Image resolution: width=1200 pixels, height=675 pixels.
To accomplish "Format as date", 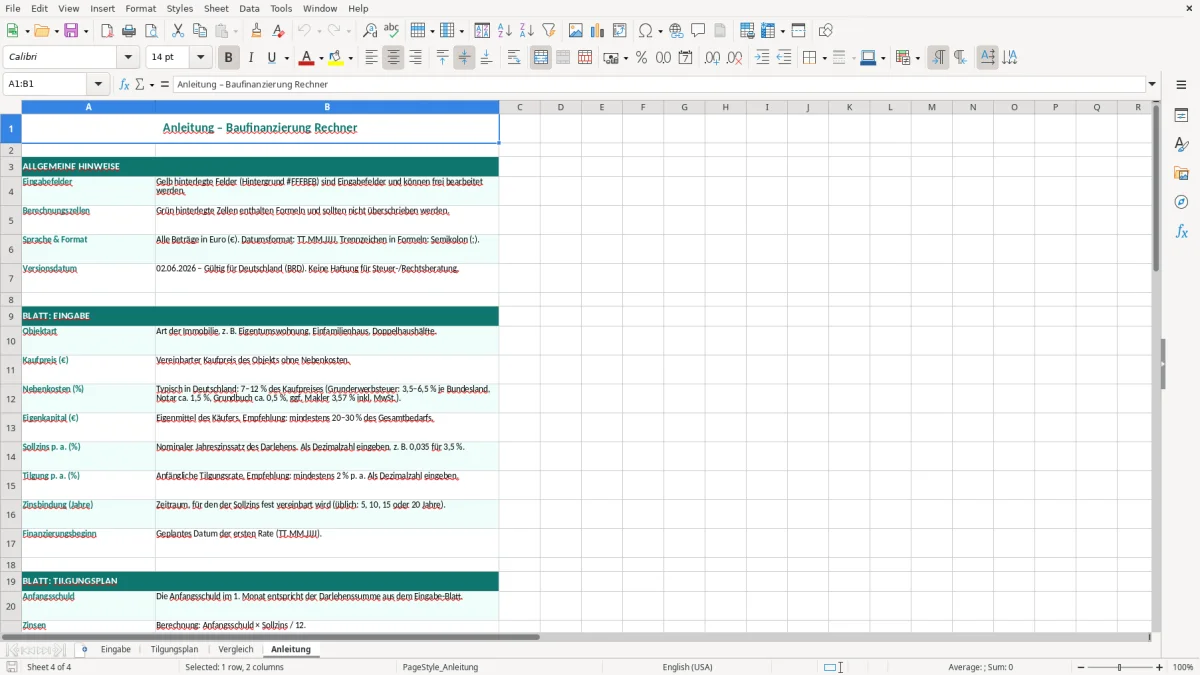I will pyautogui.click(x=685, y=58).
